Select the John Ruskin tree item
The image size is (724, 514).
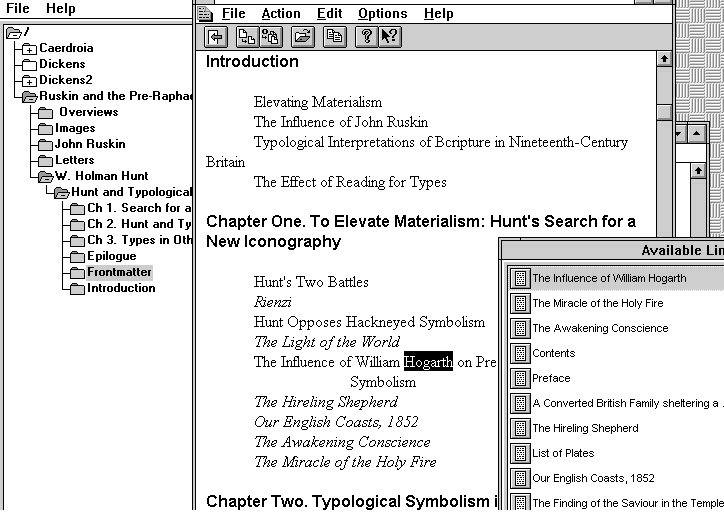[90, 144]
